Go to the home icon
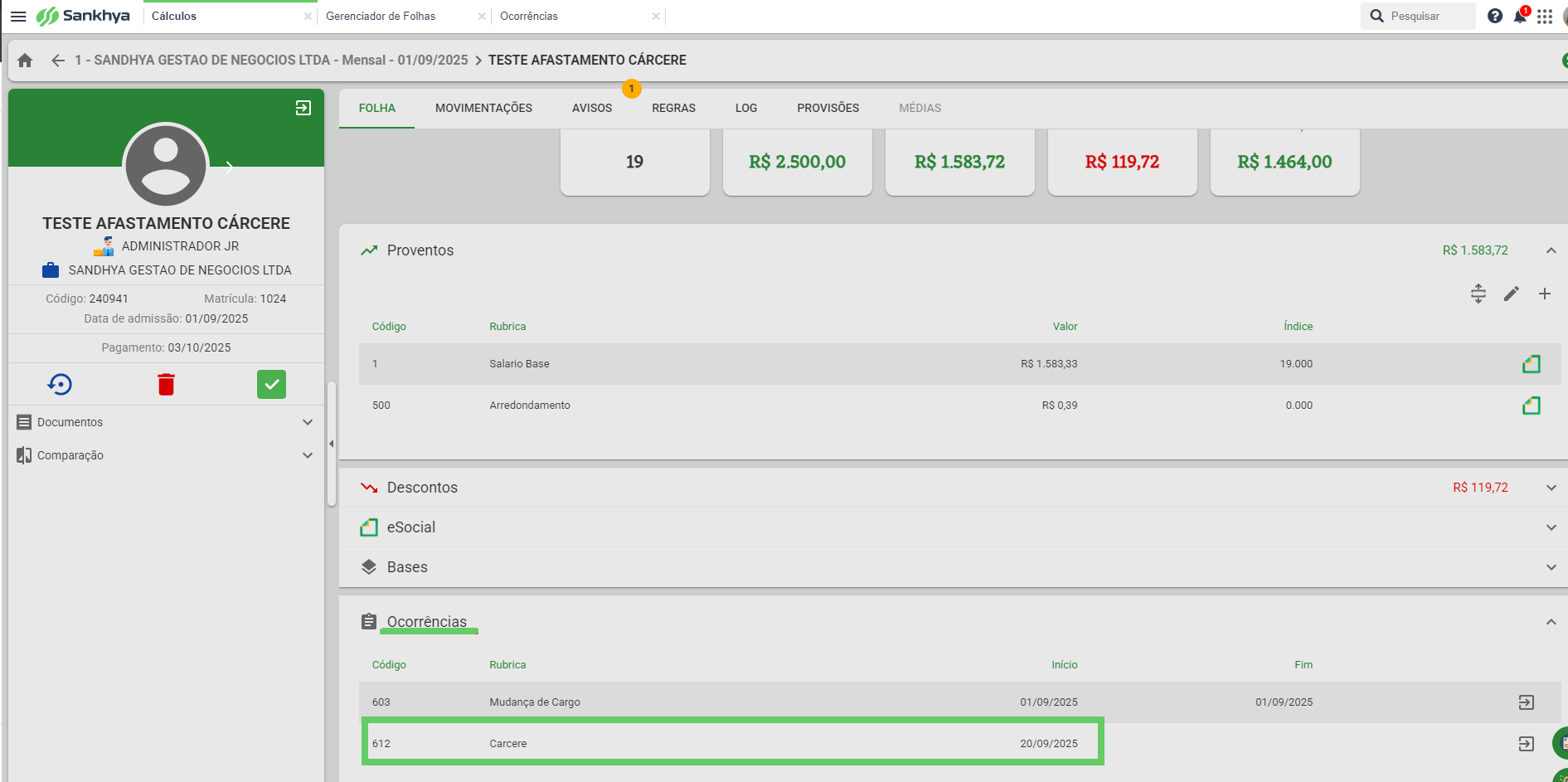1568x782 pixels. click(25, 60)
